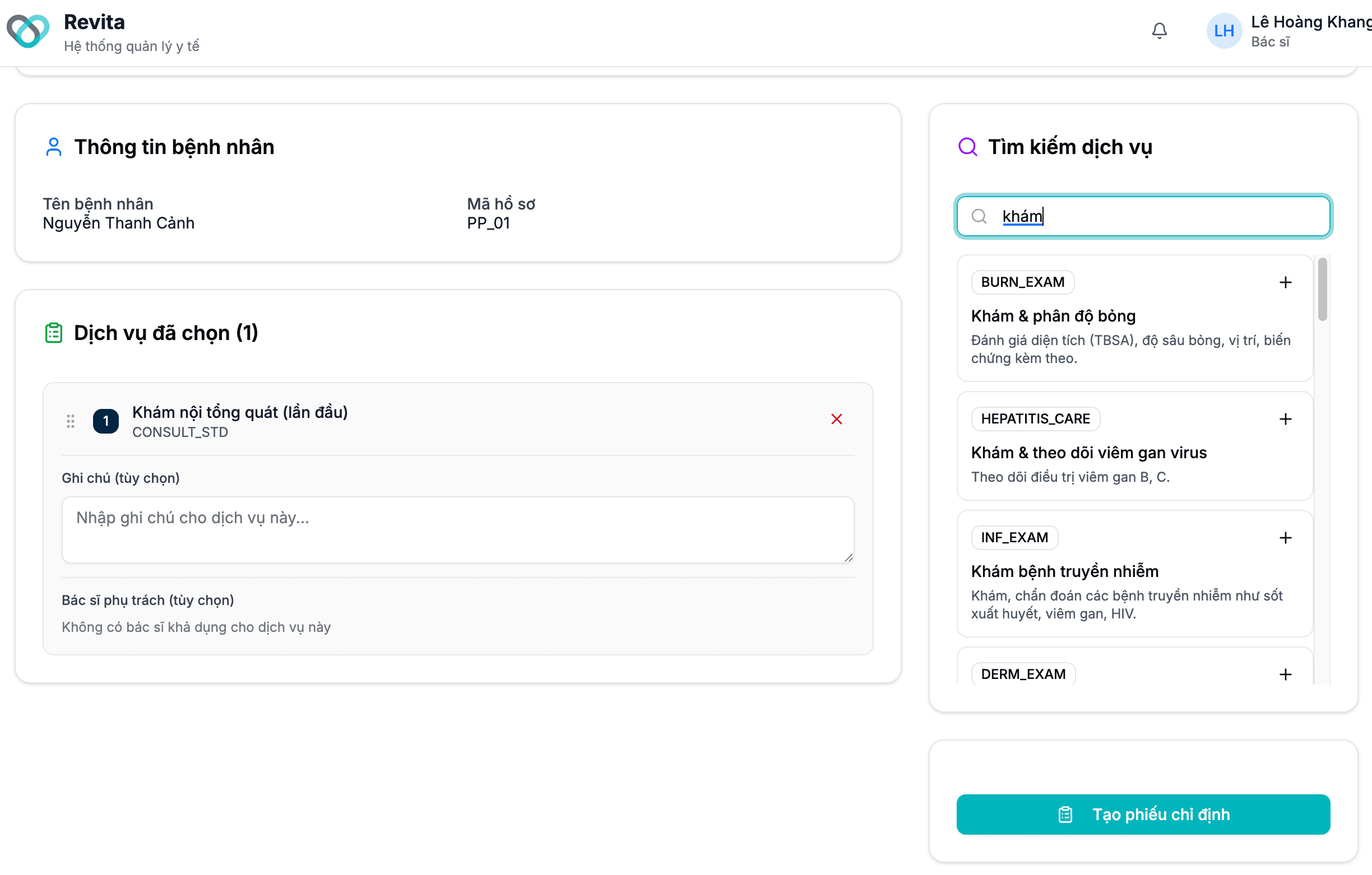Select Khám & theo dõi viêm gan virus
Image resolution: width=1372 pixels, height=875 pixels.
(x=1088, y=453)
